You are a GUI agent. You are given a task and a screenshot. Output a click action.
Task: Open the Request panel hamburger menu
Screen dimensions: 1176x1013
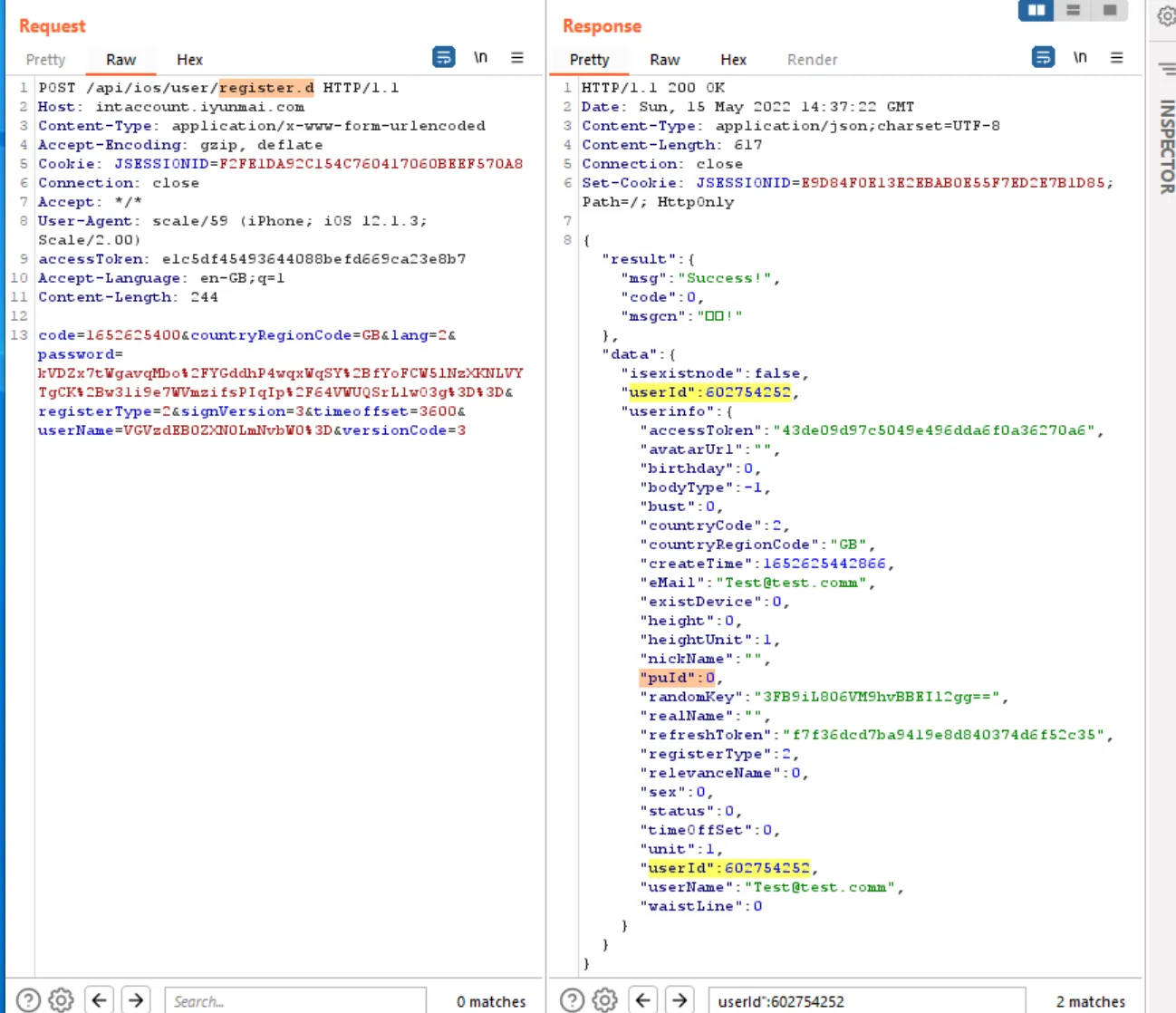(517, 58)
